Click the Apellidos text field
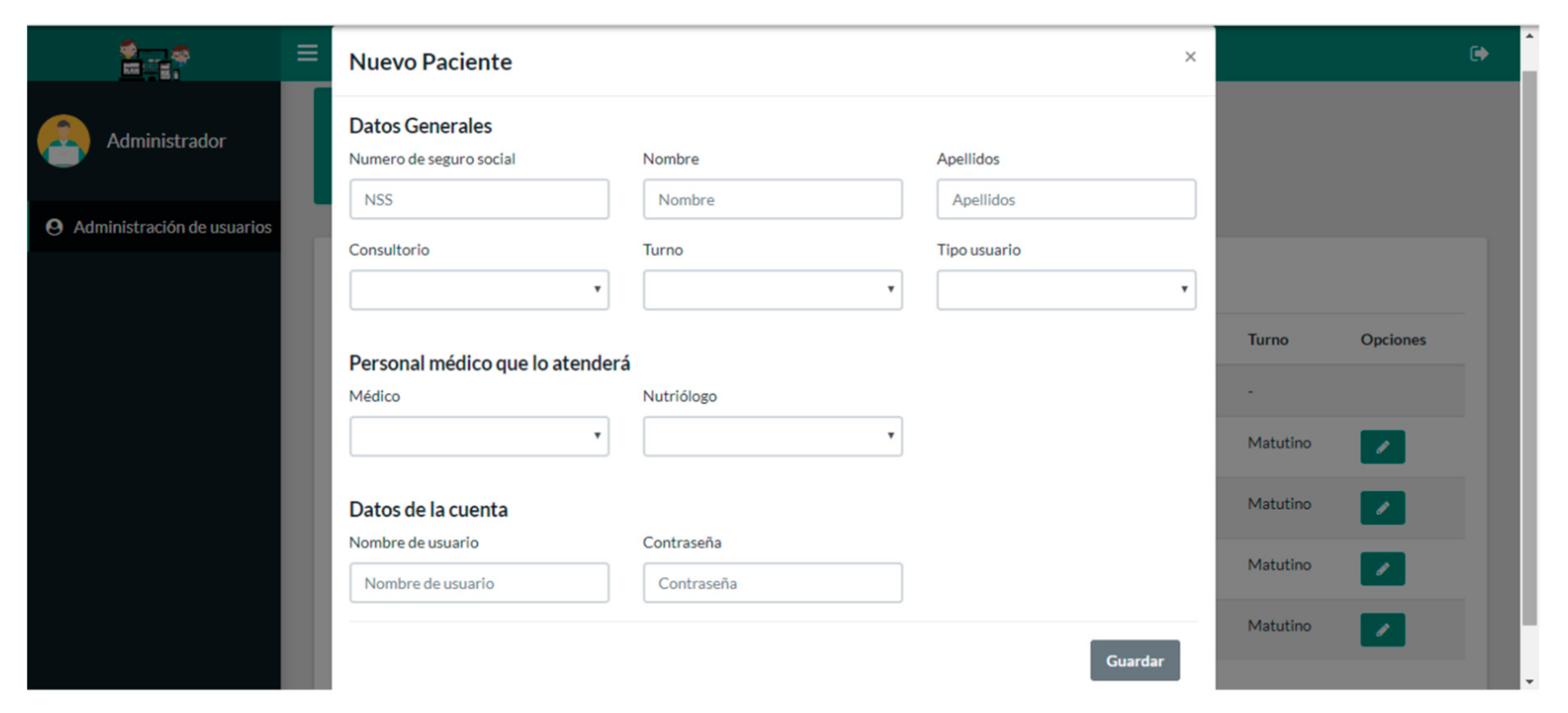 click(1066, 200)
